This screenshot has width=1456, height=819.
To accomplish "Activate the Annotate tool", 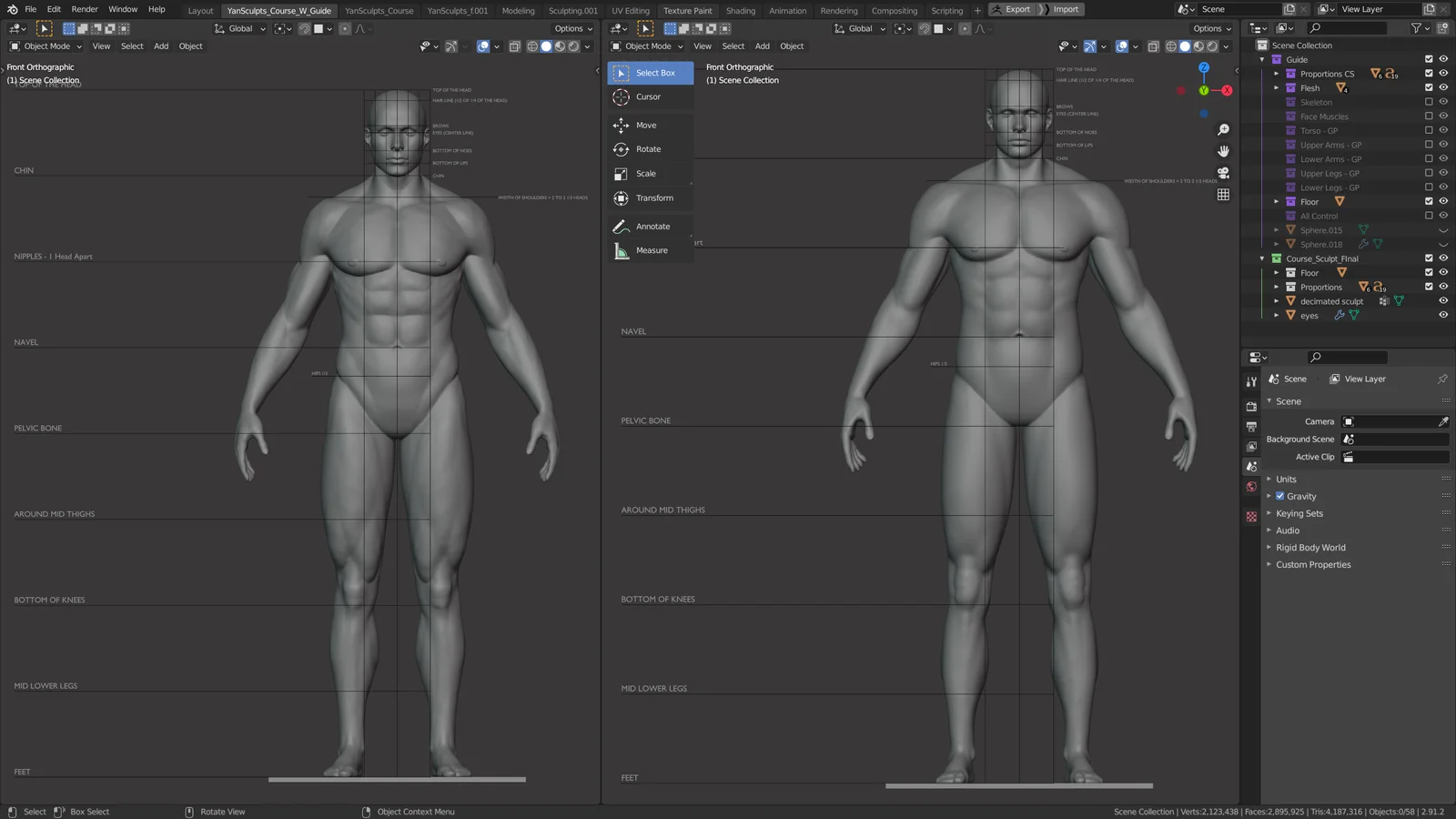I will pyautogui.click(x=652, y=226).
